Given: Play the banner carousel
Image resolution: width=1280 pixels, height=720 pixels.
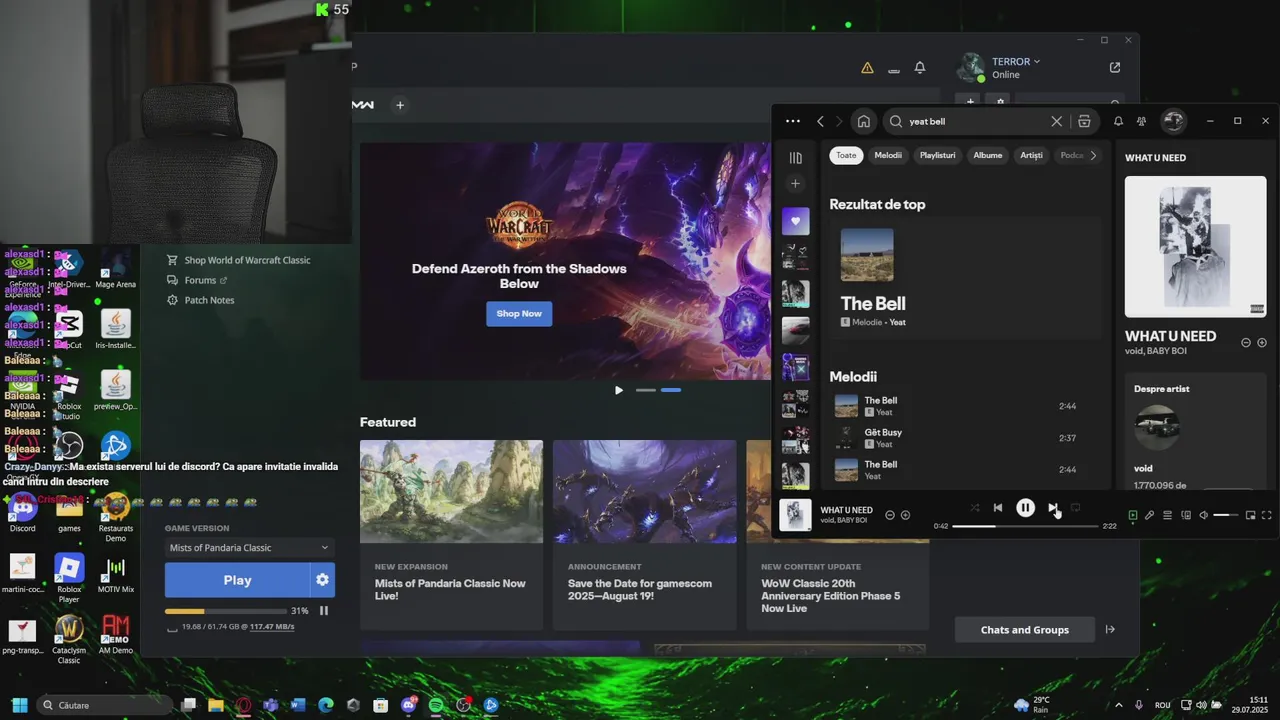Looking at the screenshot, I should coord(618,390).
